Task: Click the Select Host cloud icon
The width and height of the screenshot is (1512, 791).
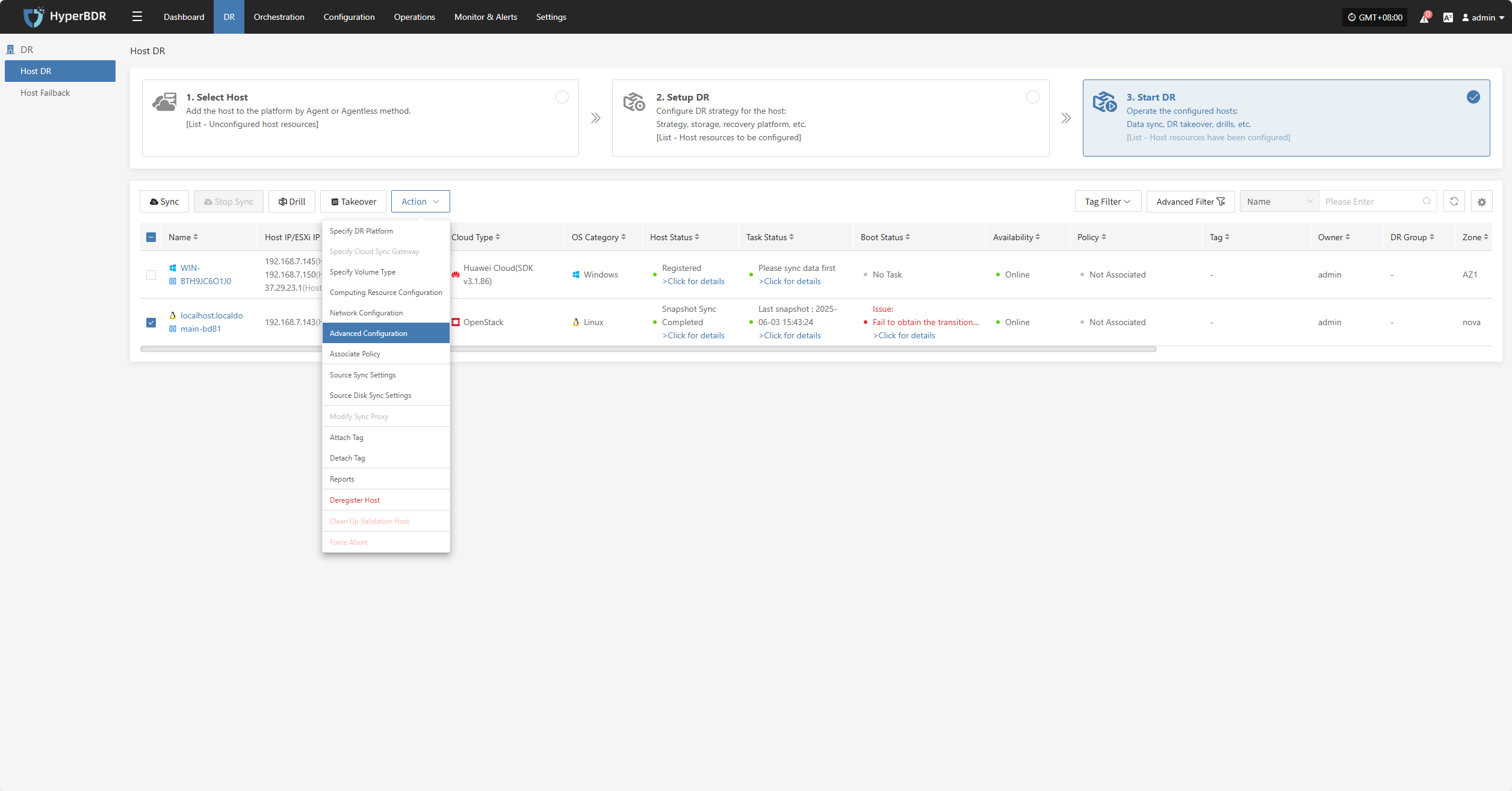Action: [164, 102]
